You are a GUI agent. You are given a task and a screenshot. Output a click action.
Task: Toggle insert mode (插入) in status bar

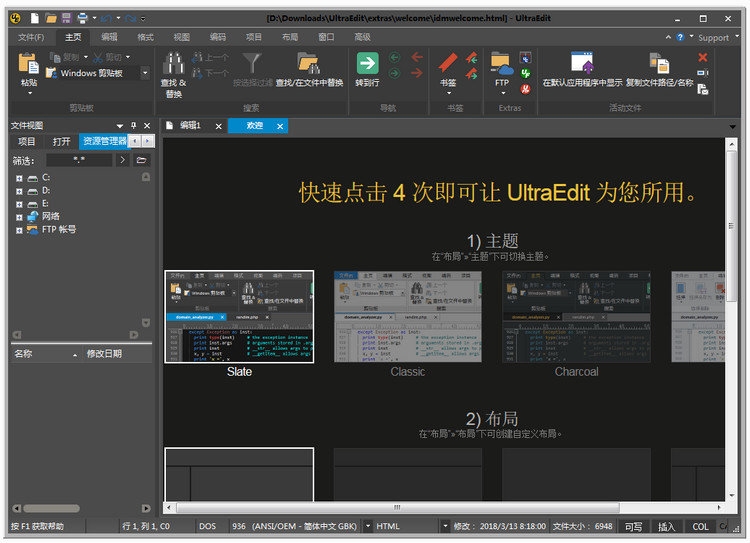tap(666, 526)
